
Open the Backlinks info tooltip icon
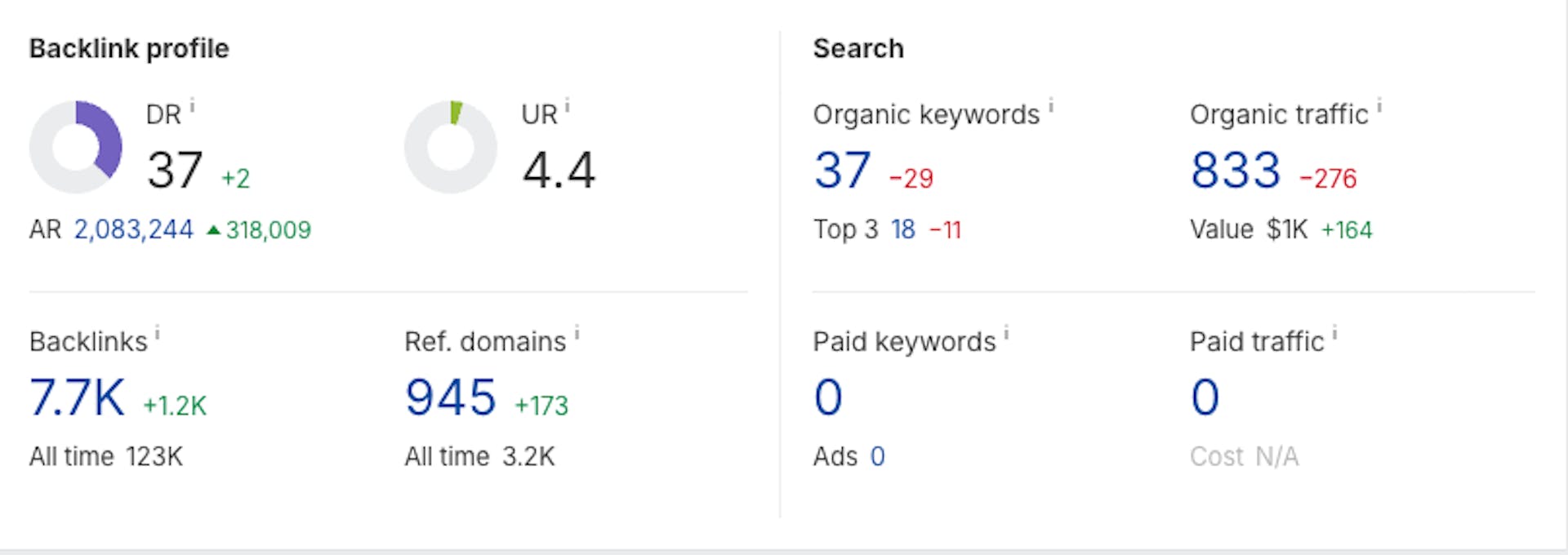157,332
